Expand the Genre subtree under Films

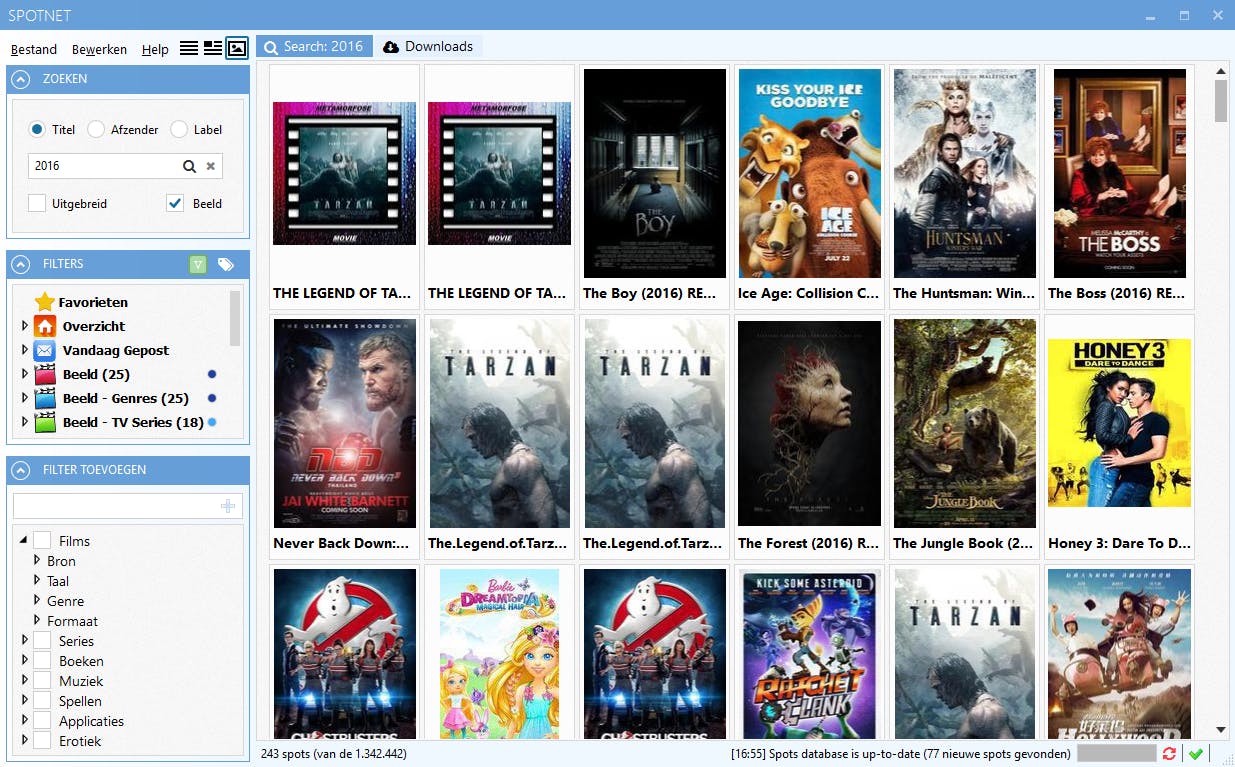[x=37, y=601]
